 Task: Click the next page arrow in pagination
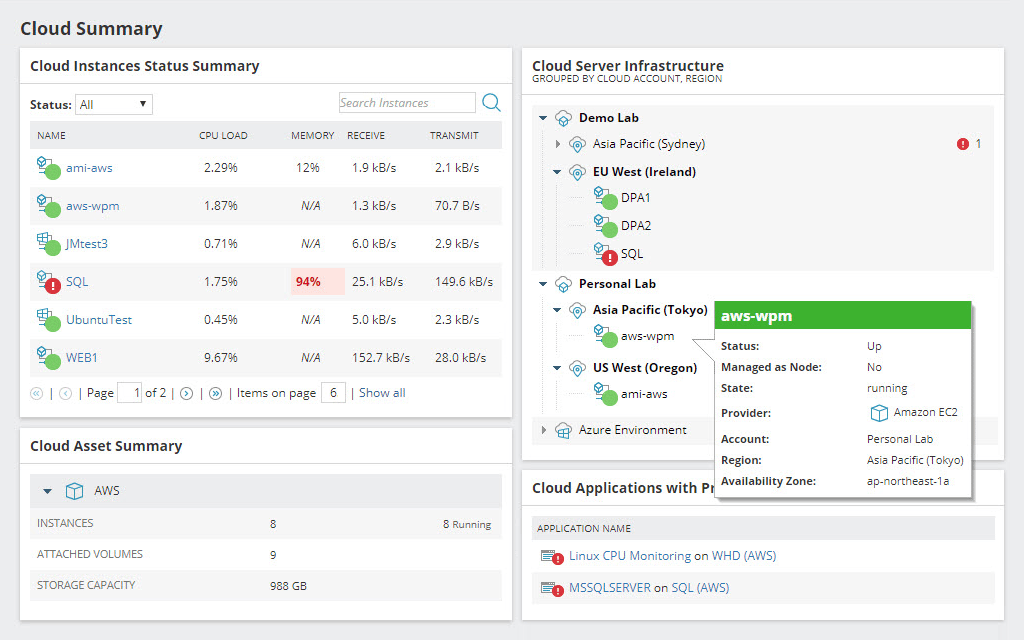[x=185, y=392]
